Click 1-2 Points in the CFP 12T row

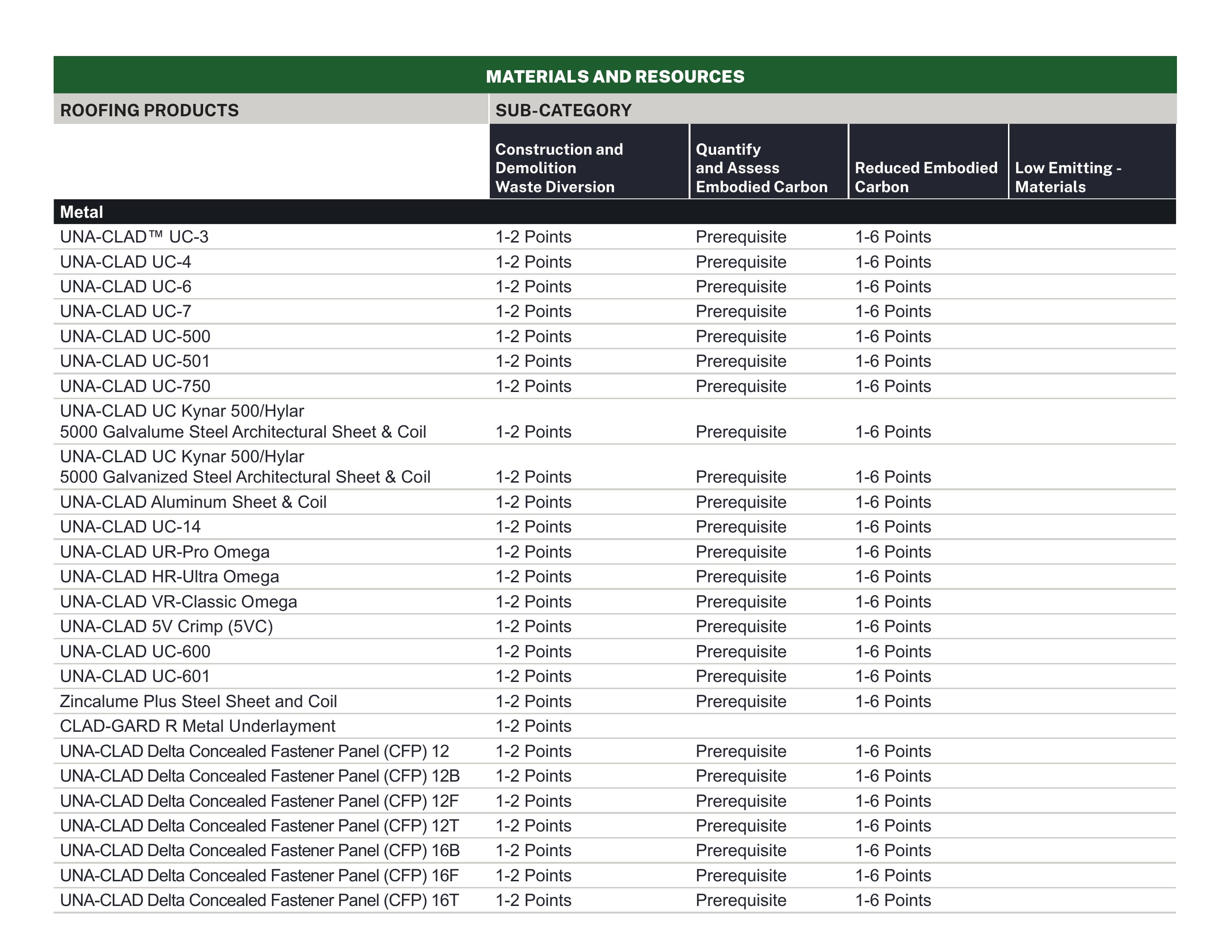coord(533,826)
